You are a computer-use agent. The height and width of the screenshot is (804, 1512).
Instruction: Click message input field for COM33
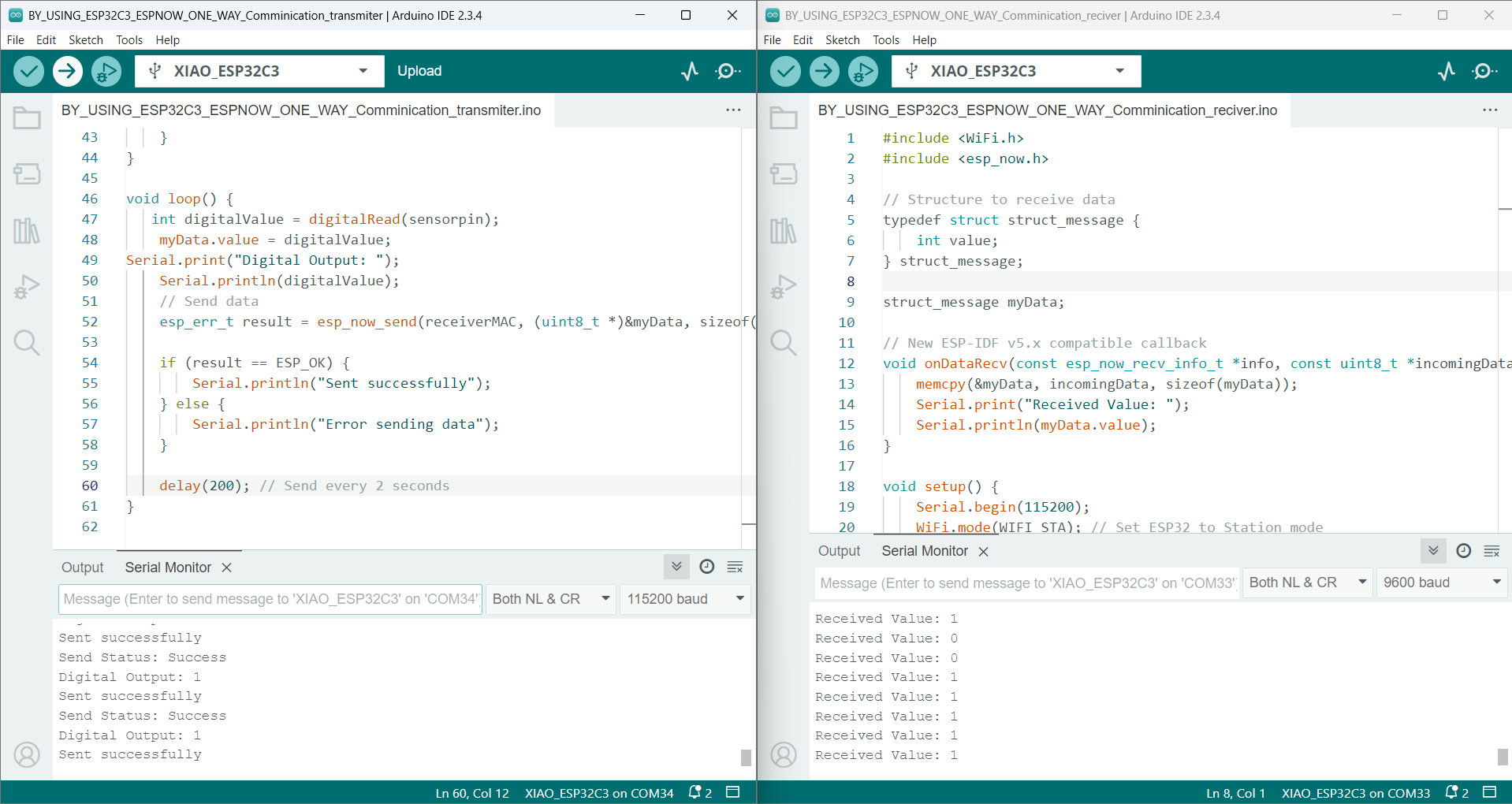click(1027, 583)
